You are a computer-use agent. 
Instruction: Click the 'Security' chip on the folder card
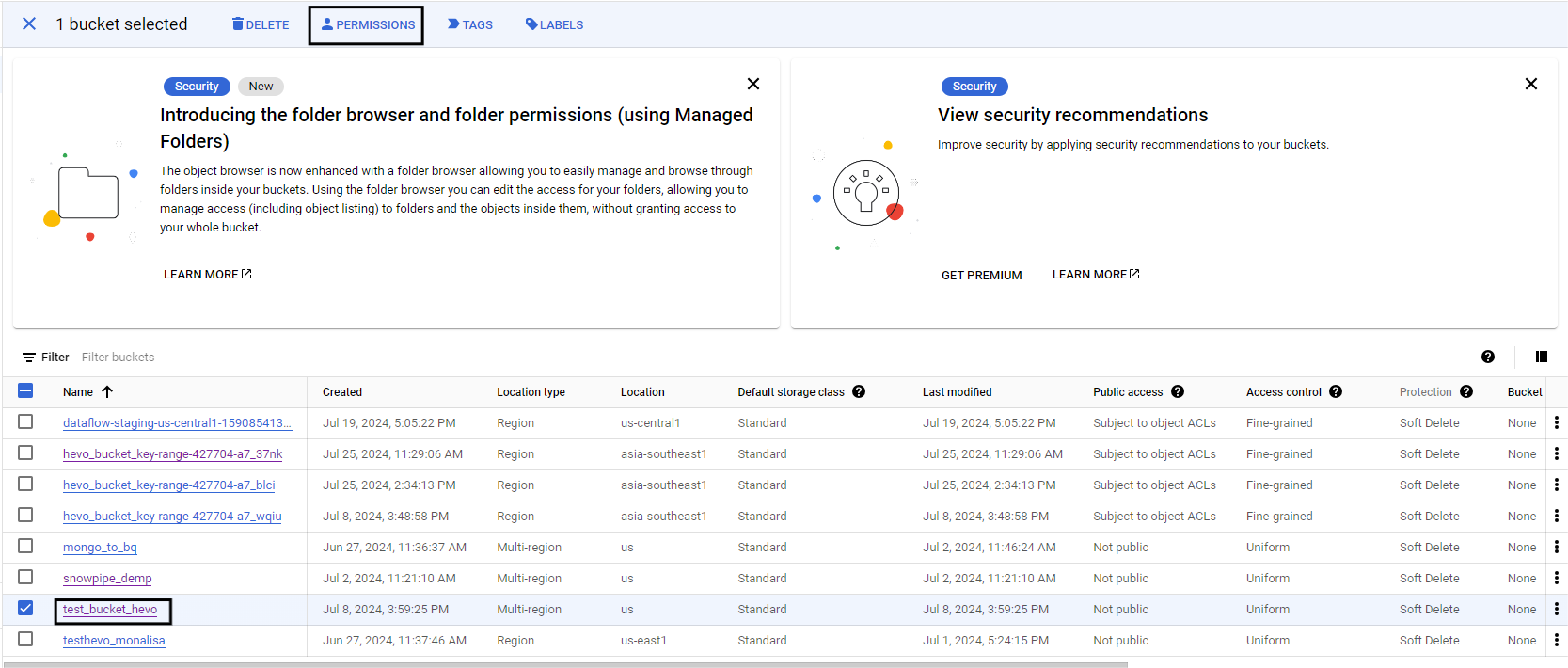click(197, 87)
